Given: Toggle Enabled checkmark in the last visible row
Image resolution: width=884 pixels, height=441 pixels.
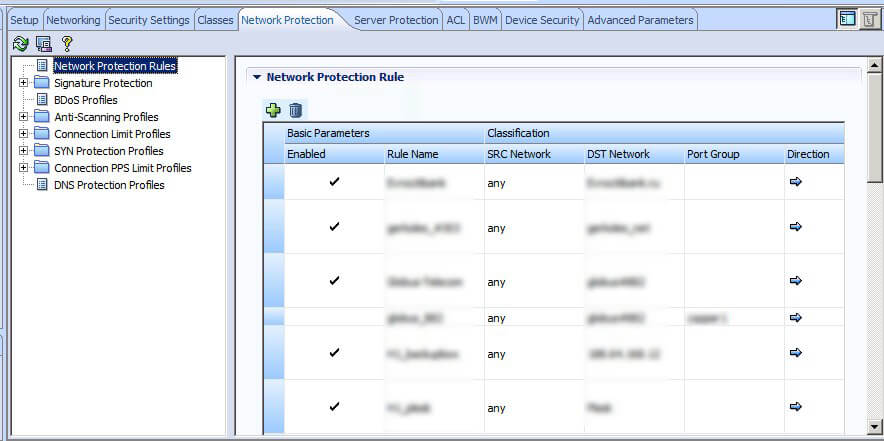Looking at the screenshot, I should tap(334, 407).
